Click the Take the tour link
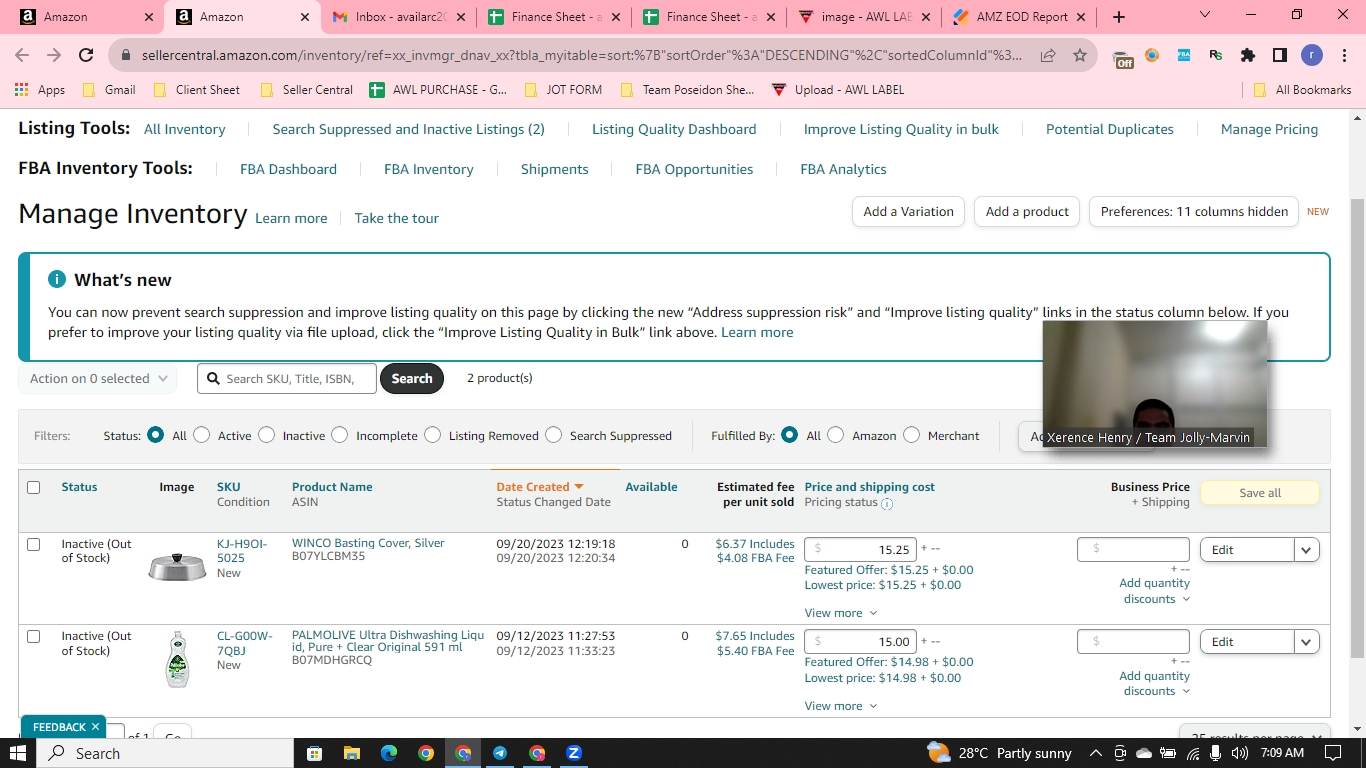 (x=397, y=219)
